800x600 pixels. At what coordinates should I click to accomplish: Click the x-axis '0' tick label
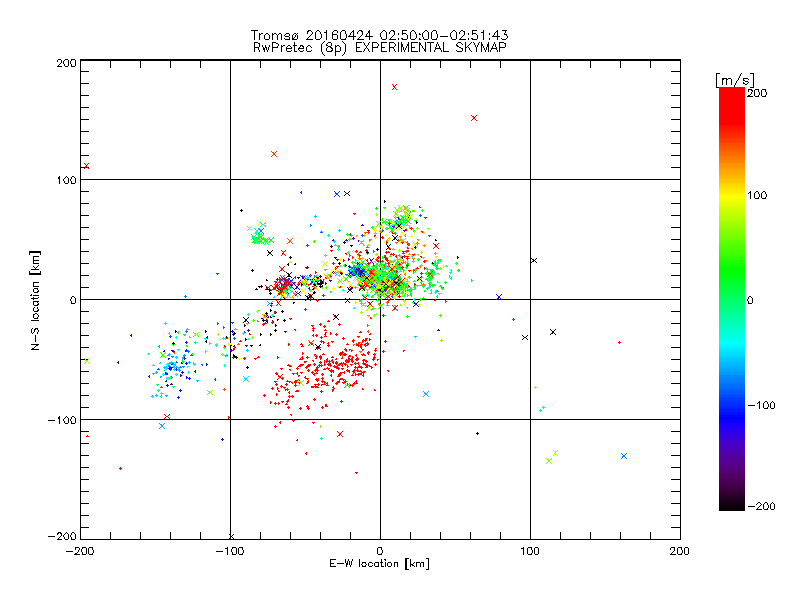[x=380, y=551]
